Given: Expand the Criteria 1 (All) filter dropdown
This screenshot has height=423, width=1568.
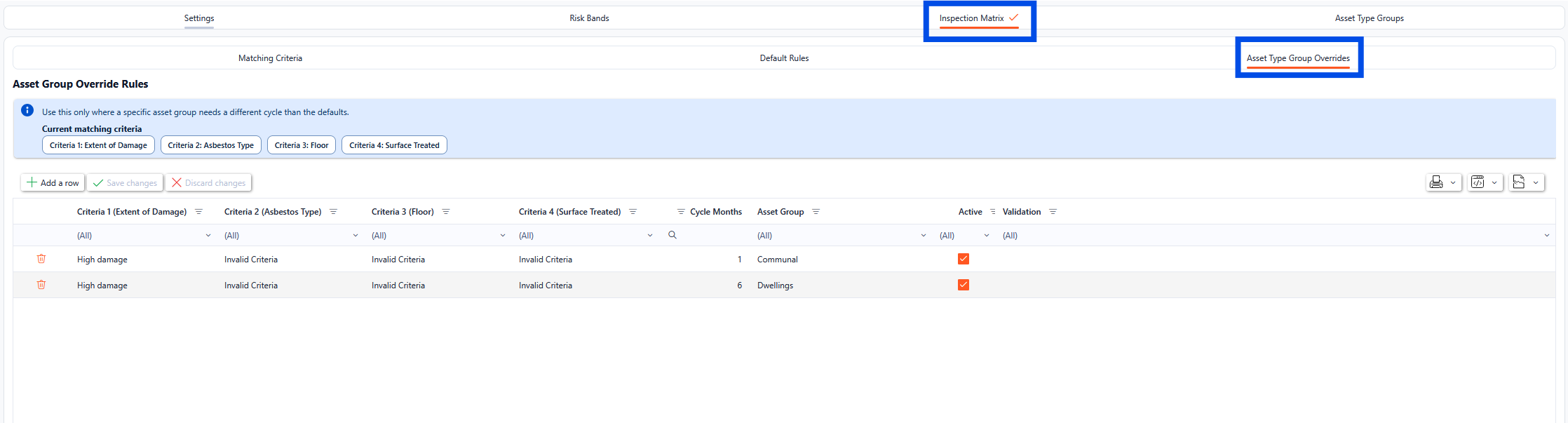Looking at the screenshot, I should [x=208, y=236].
